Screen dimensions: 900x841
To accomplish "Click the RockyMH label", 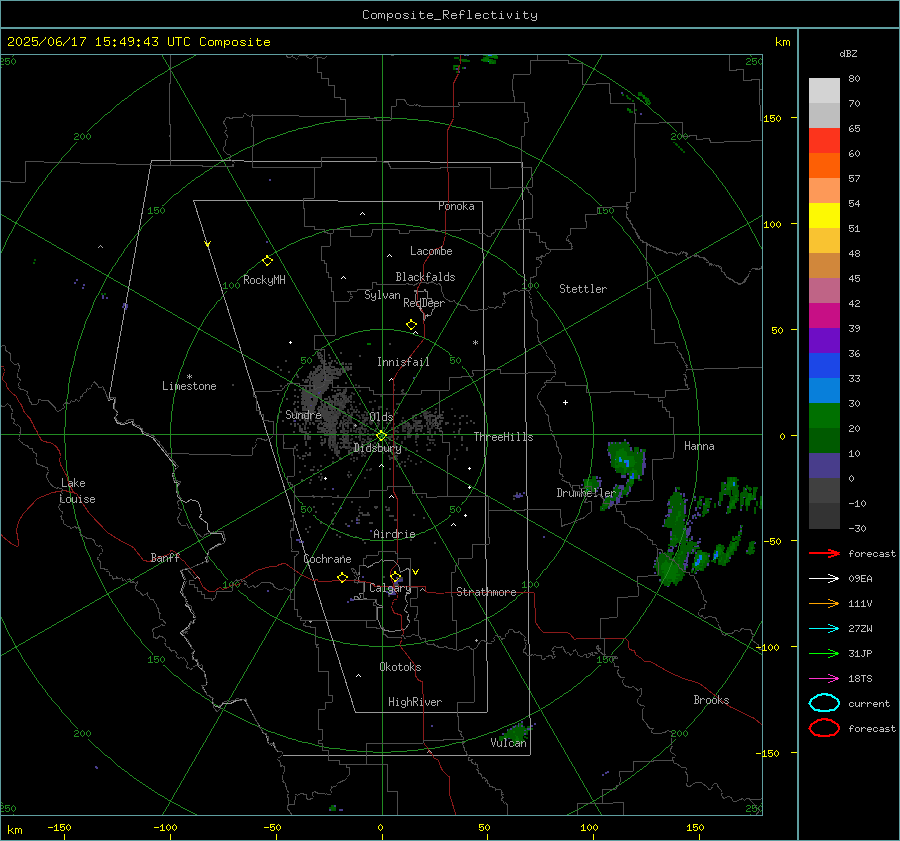I will pyautogui.click(x=264, y=280).
